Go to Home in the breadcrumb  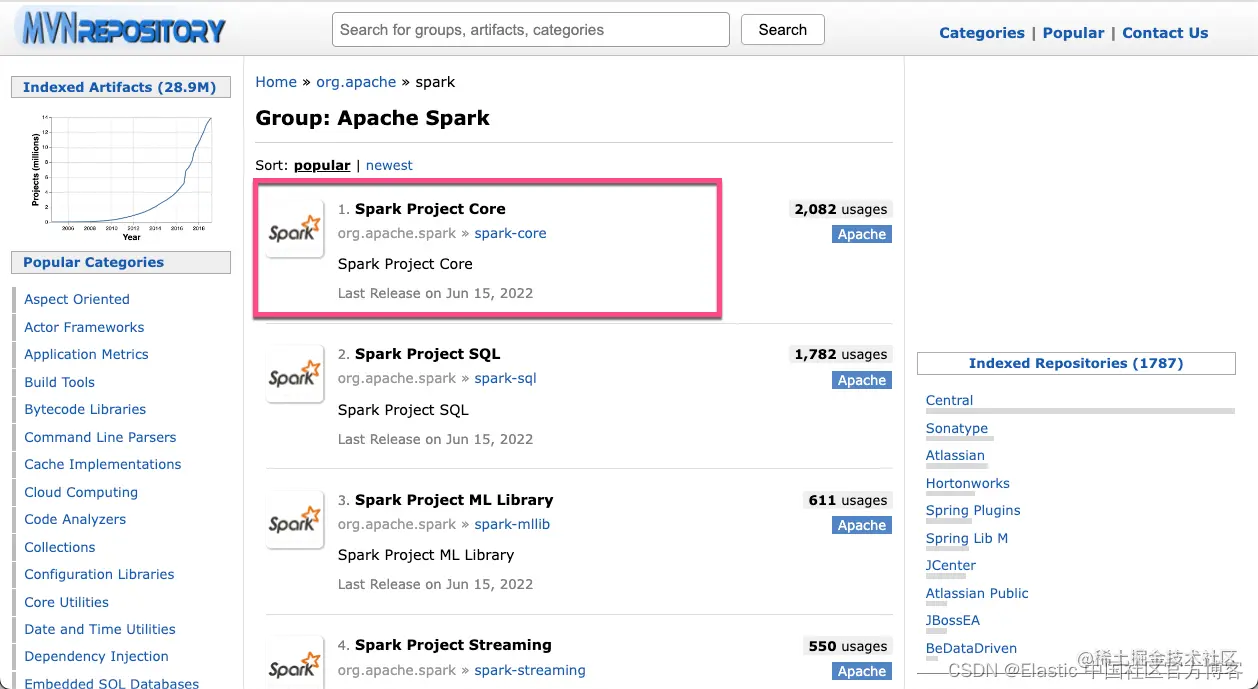point(276,82)
